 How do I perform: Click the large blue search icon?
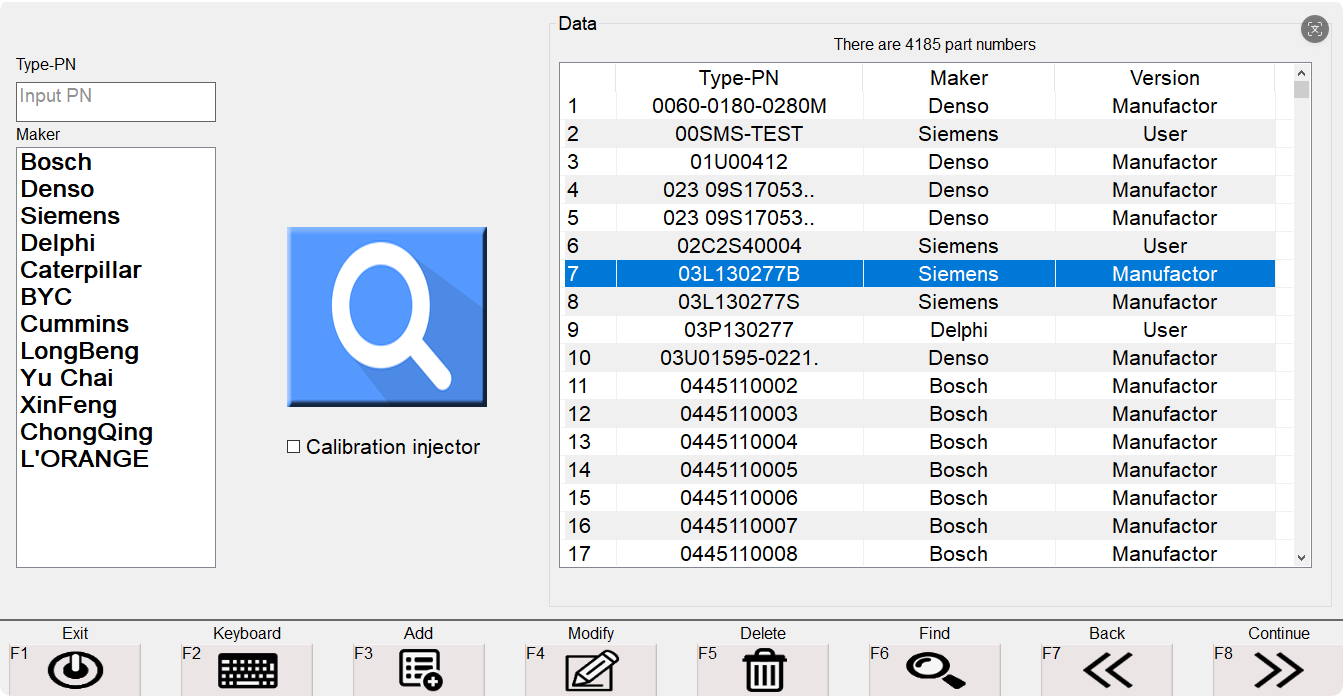pos(386,316)
